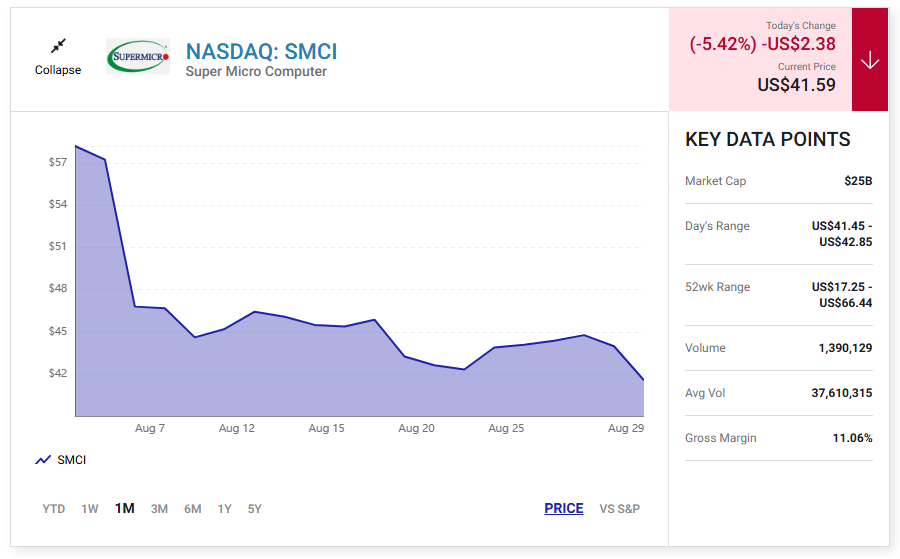
Task: Click the Aug 29 date axis label
Action: [626, 428]
